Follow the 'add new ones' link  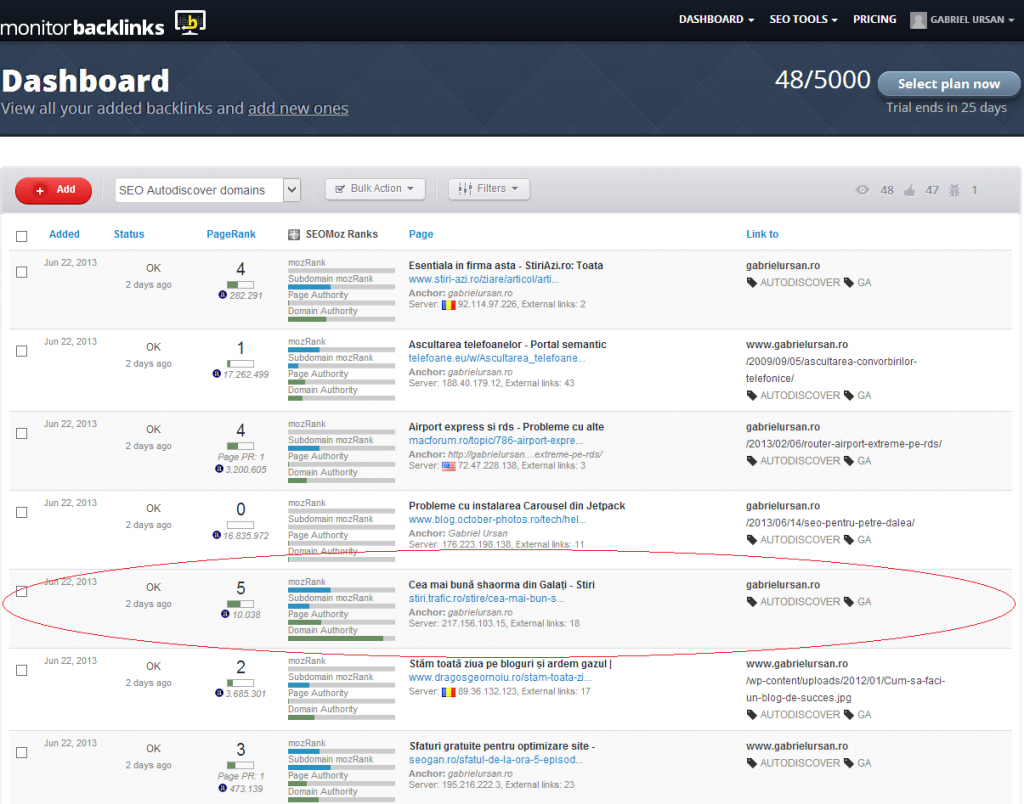coord(298,108)
